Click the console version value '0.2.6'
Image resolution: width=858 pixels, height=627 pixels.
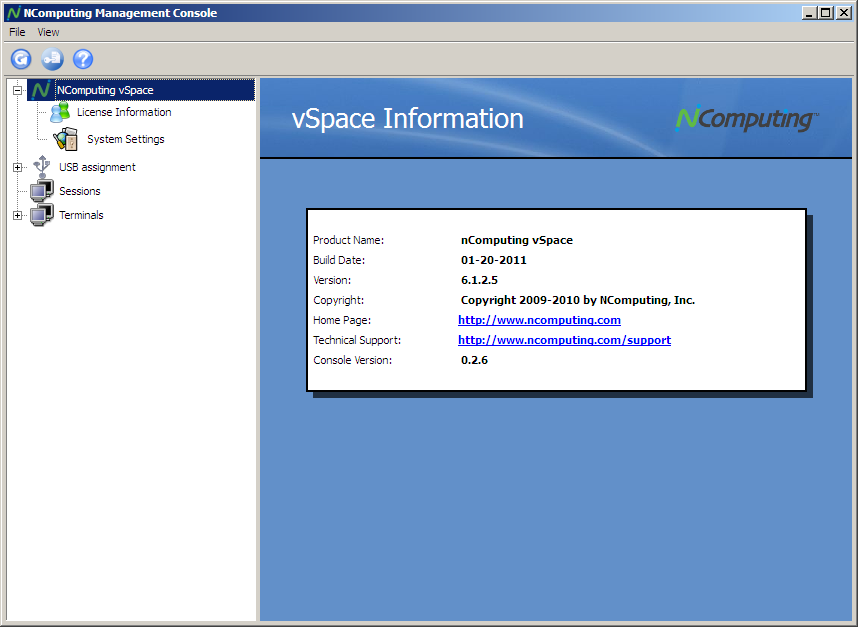coord(474,360)
